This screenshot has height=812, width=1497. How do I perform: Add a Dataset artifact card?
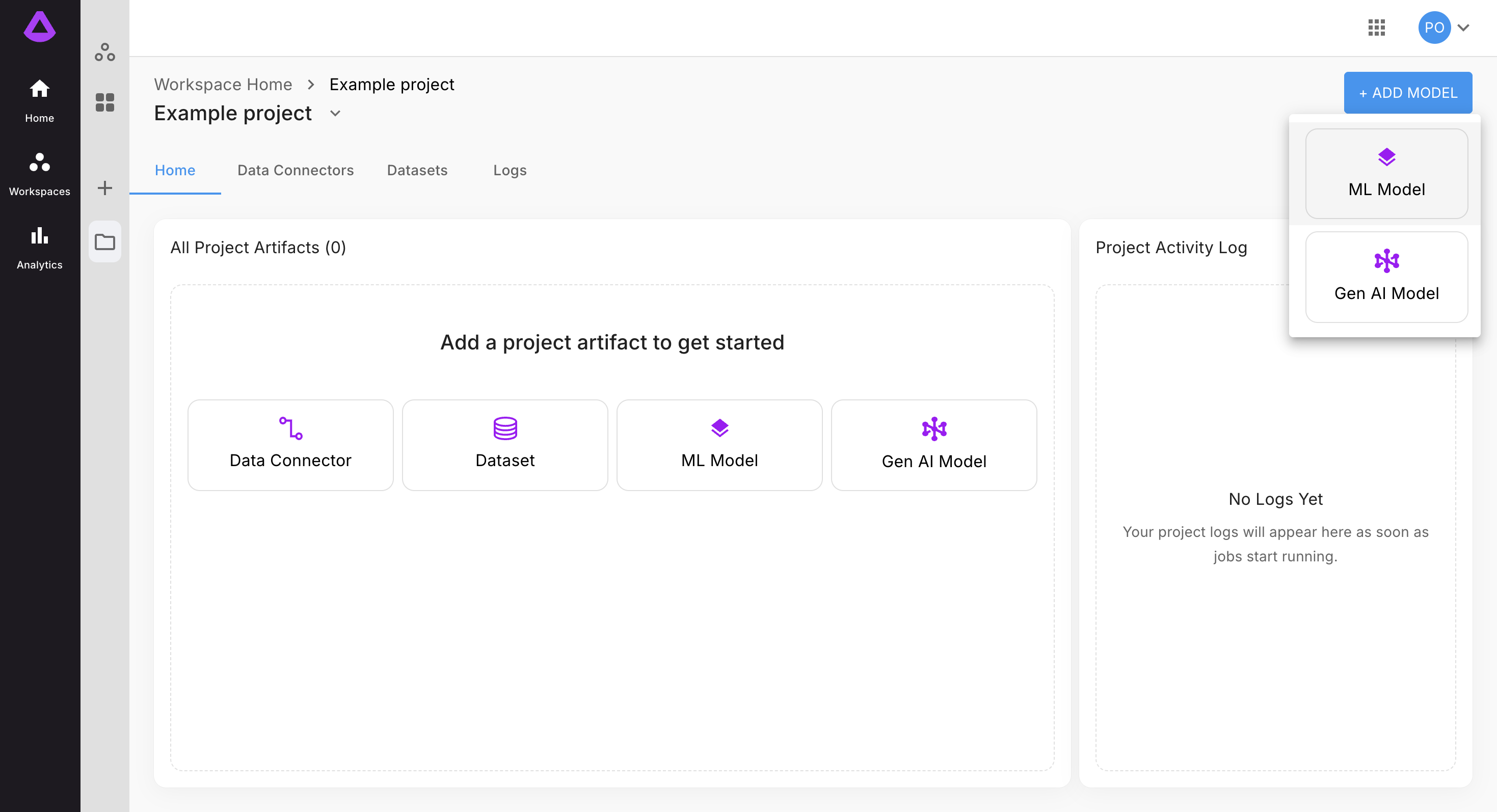[505, 445]
